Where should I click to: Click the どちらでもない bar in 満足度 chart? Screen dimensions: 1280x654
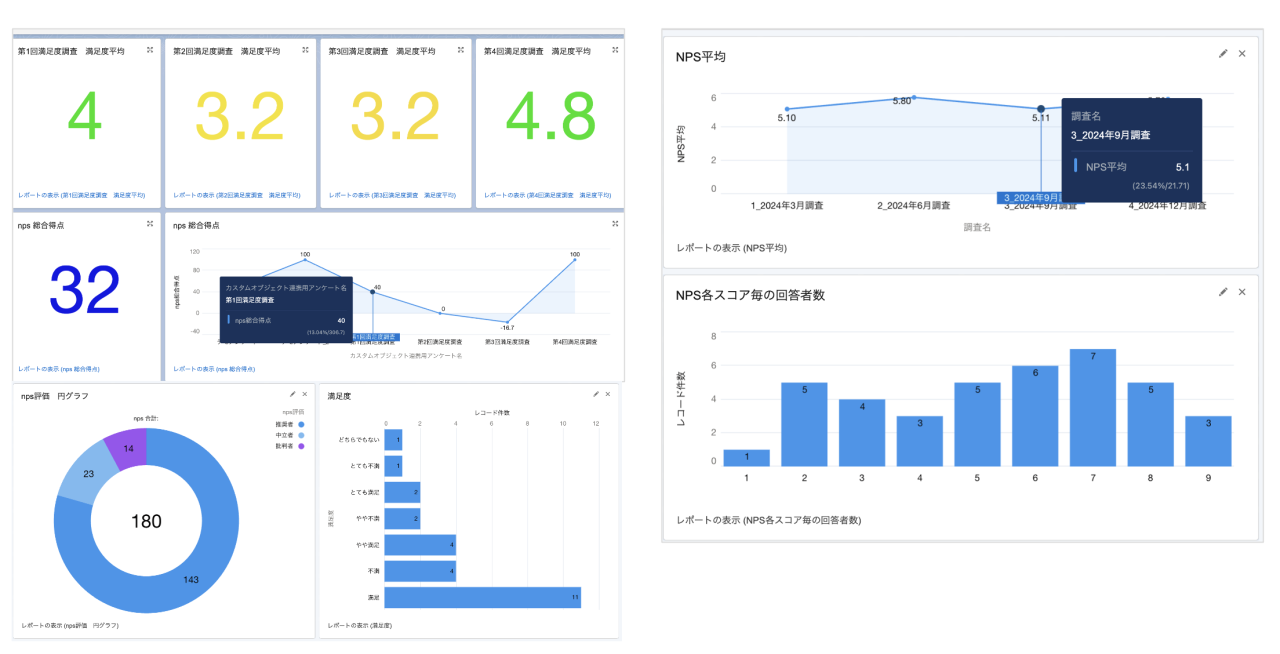393,440
